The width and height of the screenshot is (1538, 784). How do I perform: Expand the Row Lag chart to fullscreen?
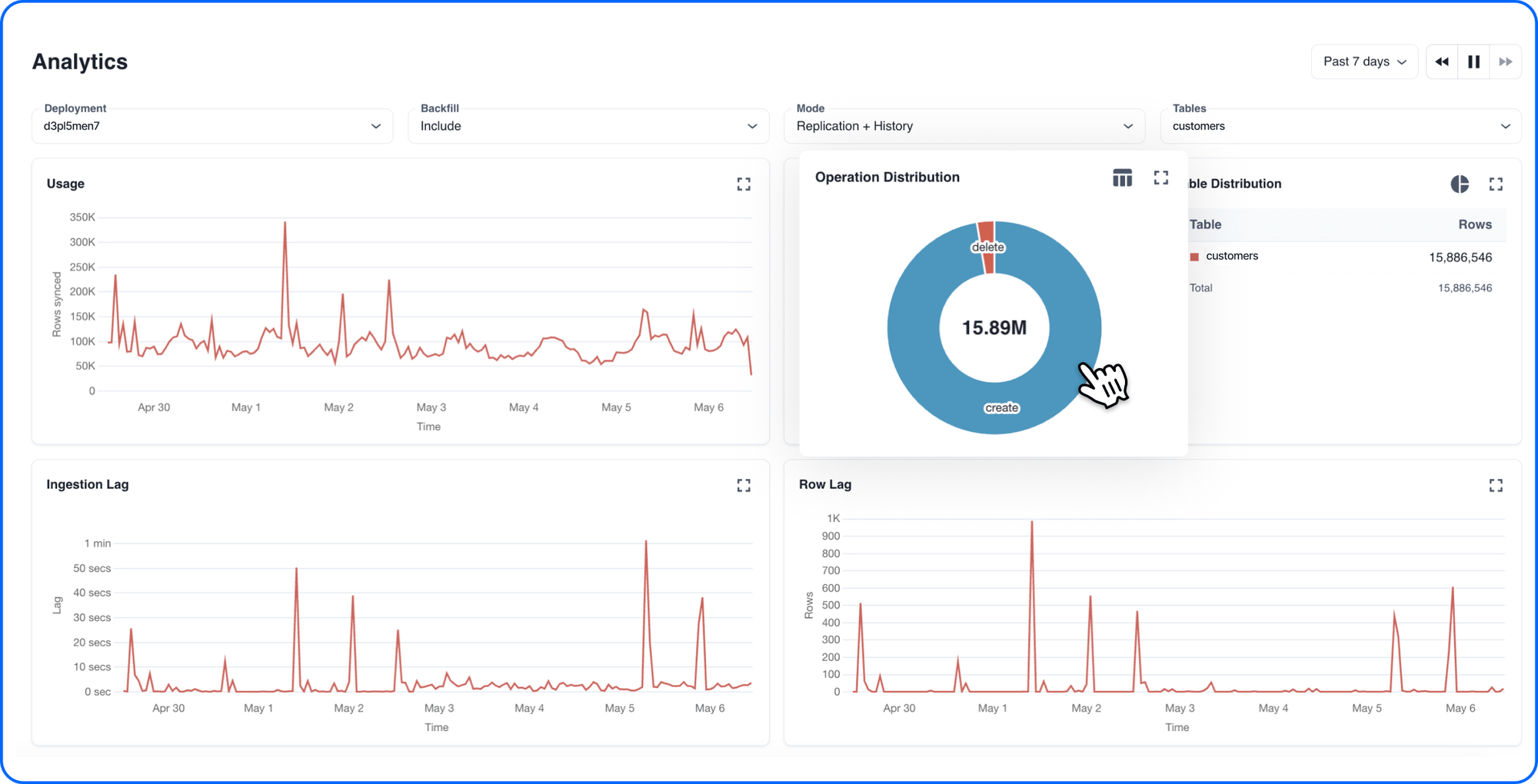(1495, 485)
